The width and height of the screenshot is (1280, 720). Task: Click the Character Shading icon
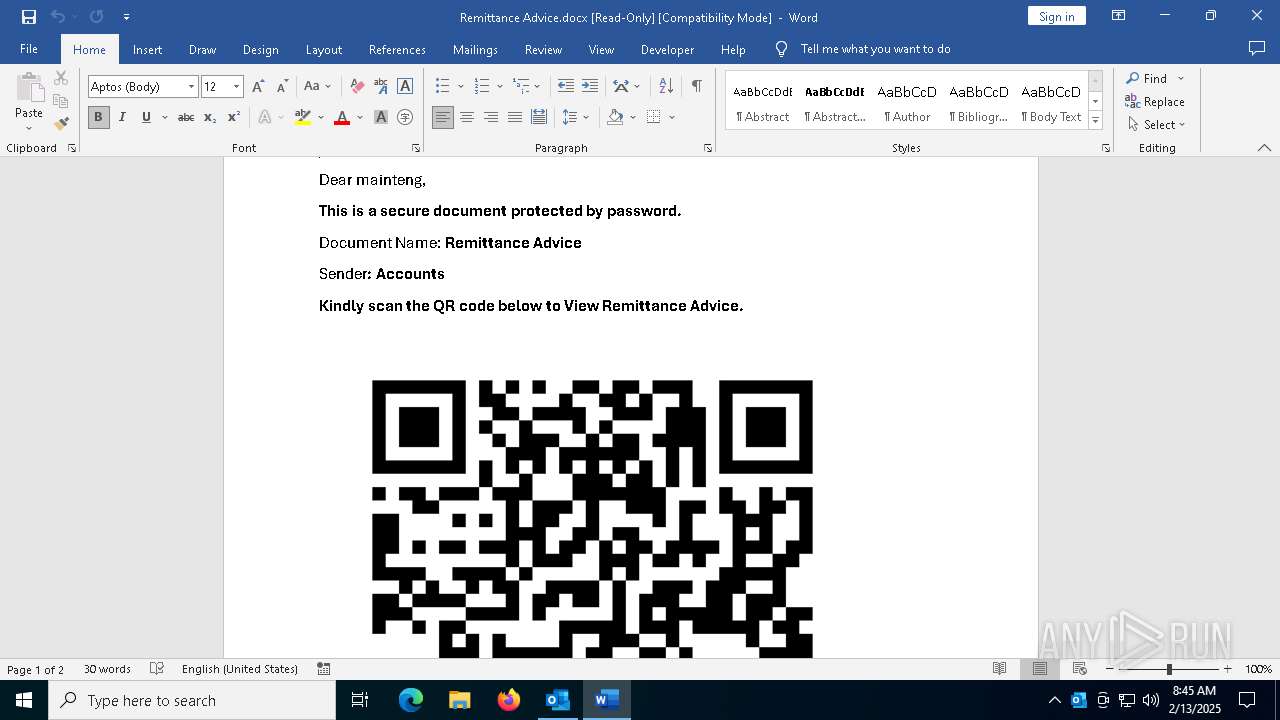[381, 117]
